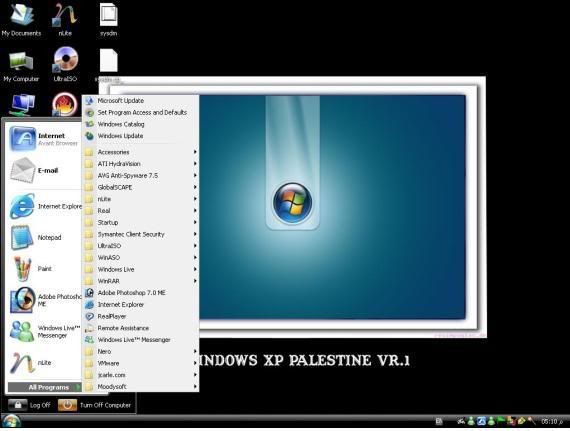Expand the Windows Live folder
570x431 pixels.
click(140, 269)
